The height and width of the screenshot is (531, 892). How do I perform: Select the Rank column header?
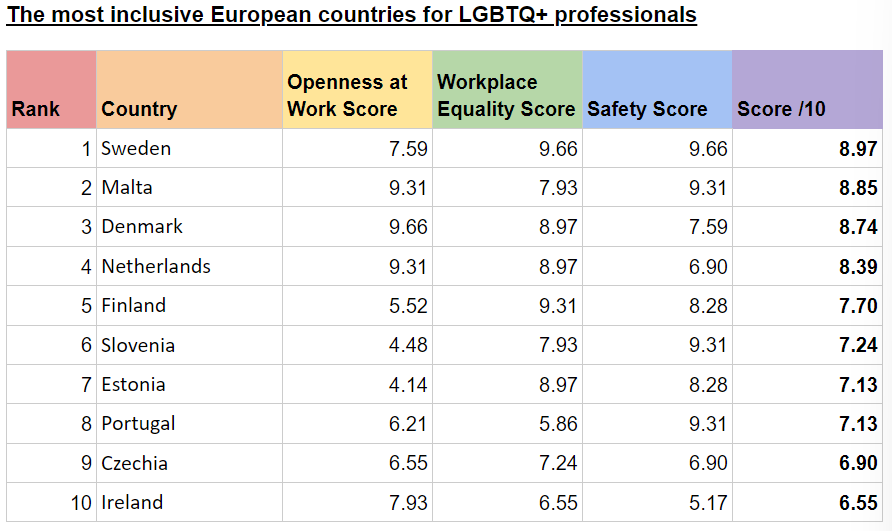point(36,109)
